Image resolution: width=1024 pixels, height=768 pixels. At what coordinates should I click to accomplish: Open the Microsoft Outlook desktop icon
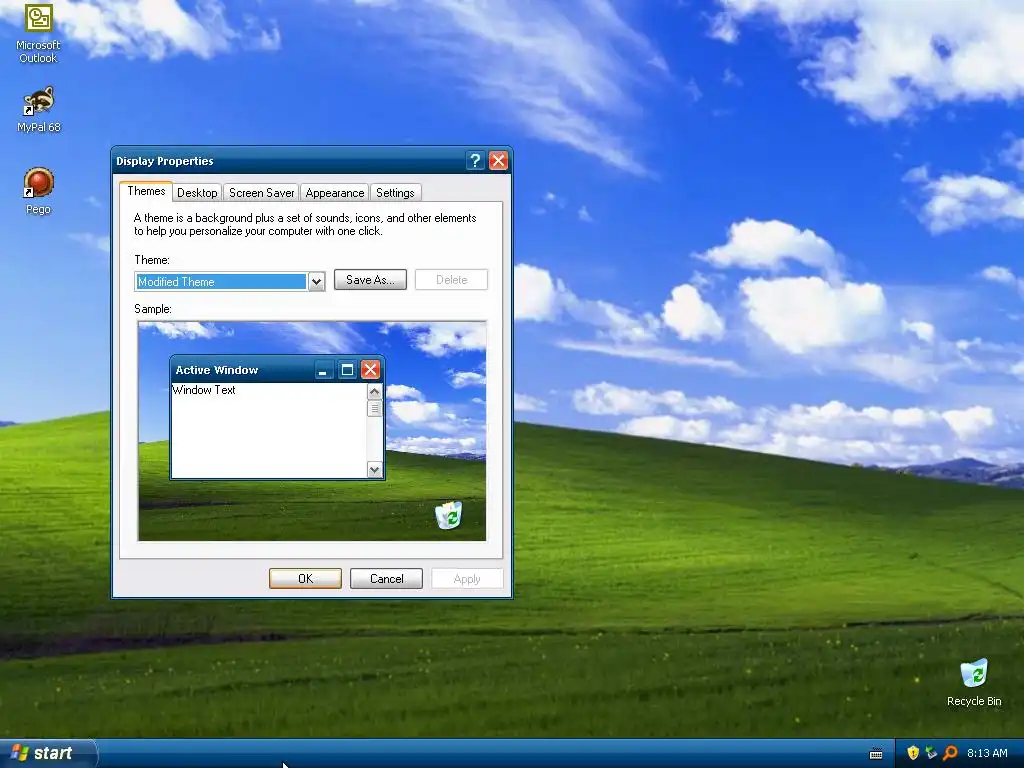tap(38, 33)
